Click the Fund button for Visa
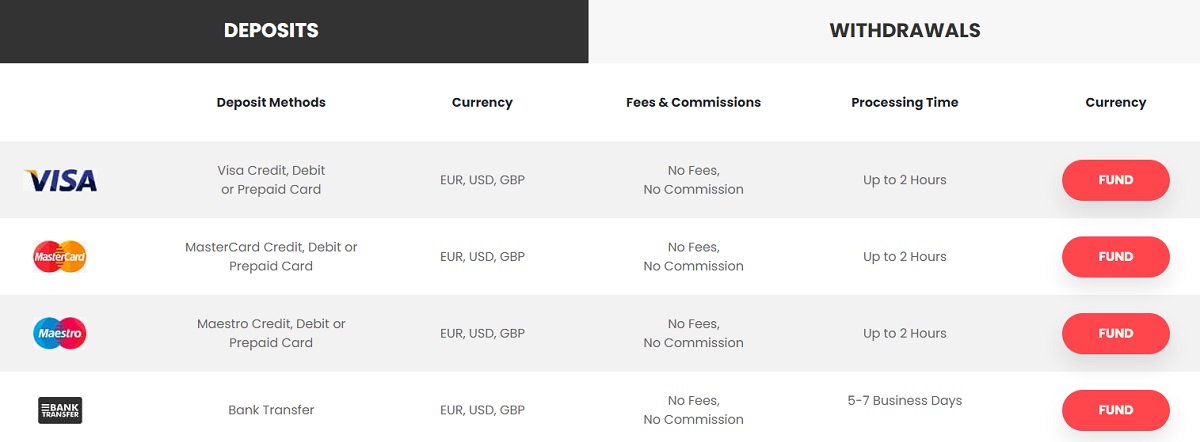1200x442 pixels. [x=1116, y=180]
